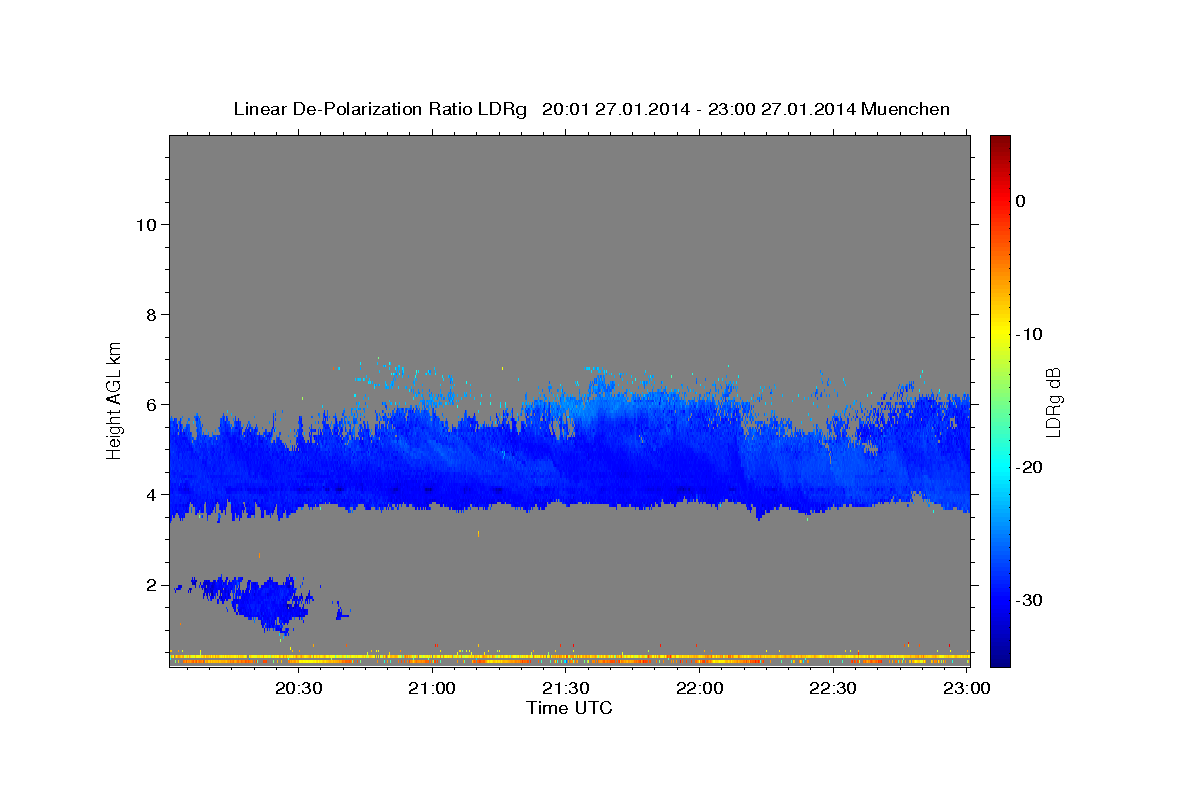
Task: Click the height tick label 8
Action: tap(151, 314)
